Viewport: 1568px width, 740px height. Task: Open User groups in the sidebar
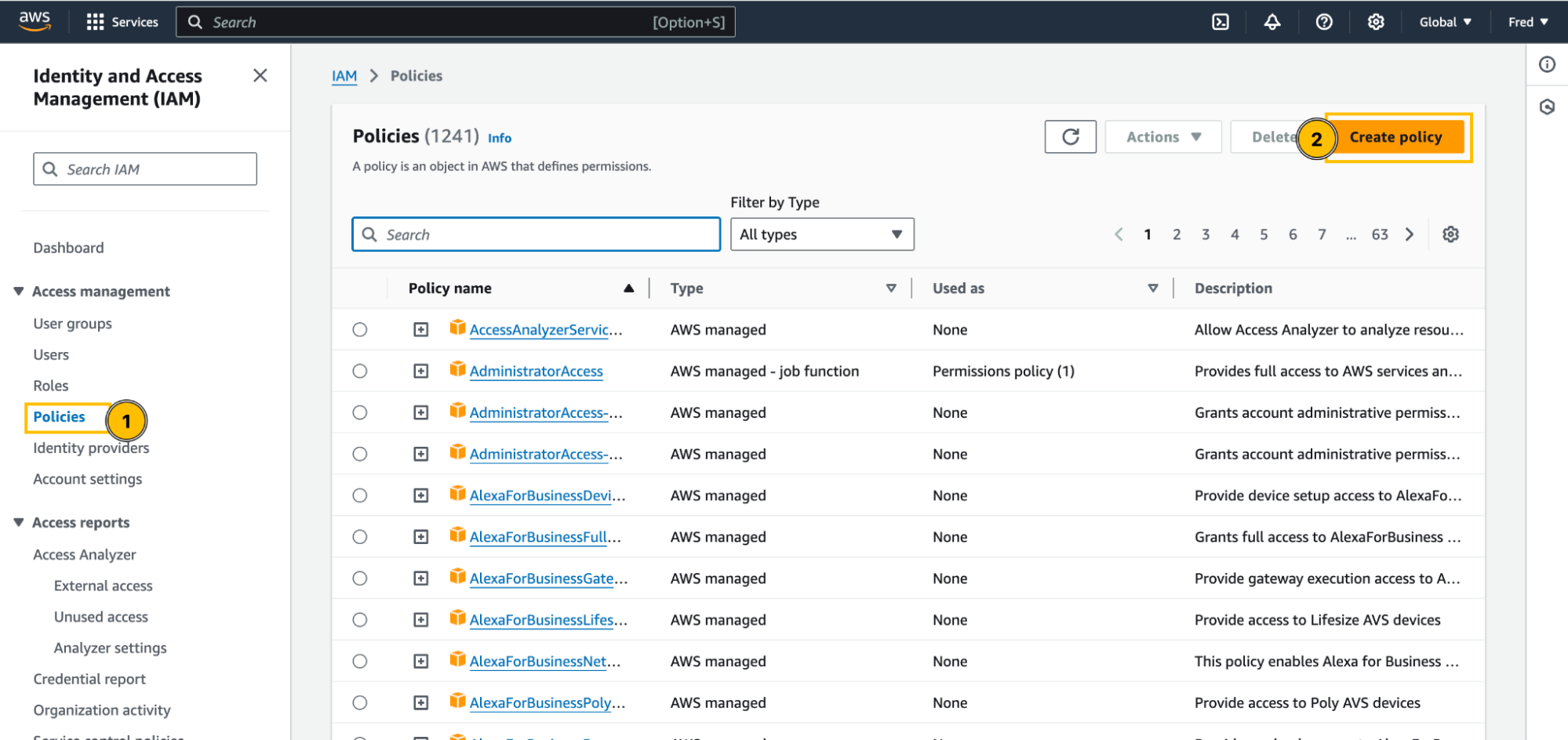pos(72,324)
